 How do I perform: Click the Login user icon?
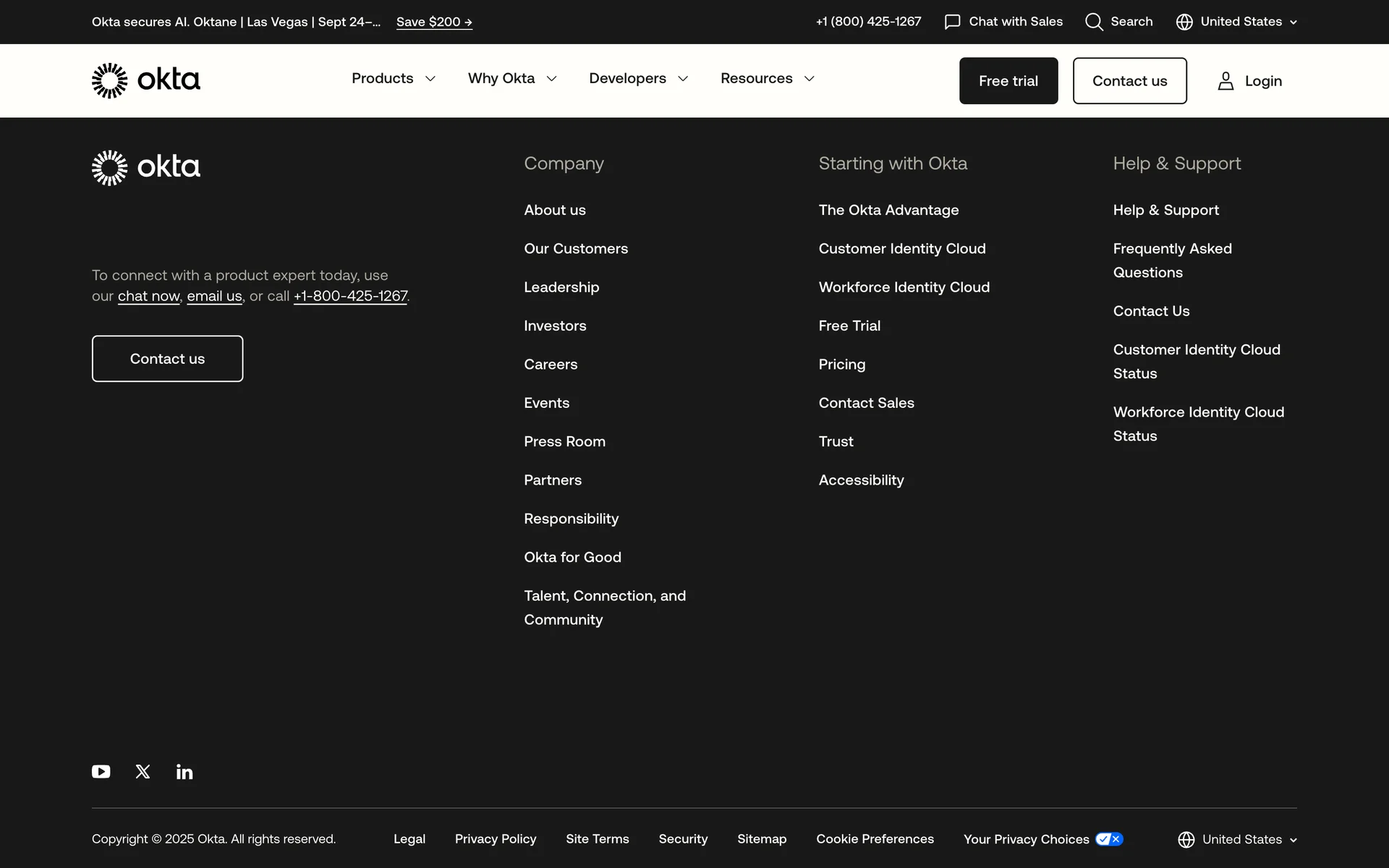(1226, 81)
